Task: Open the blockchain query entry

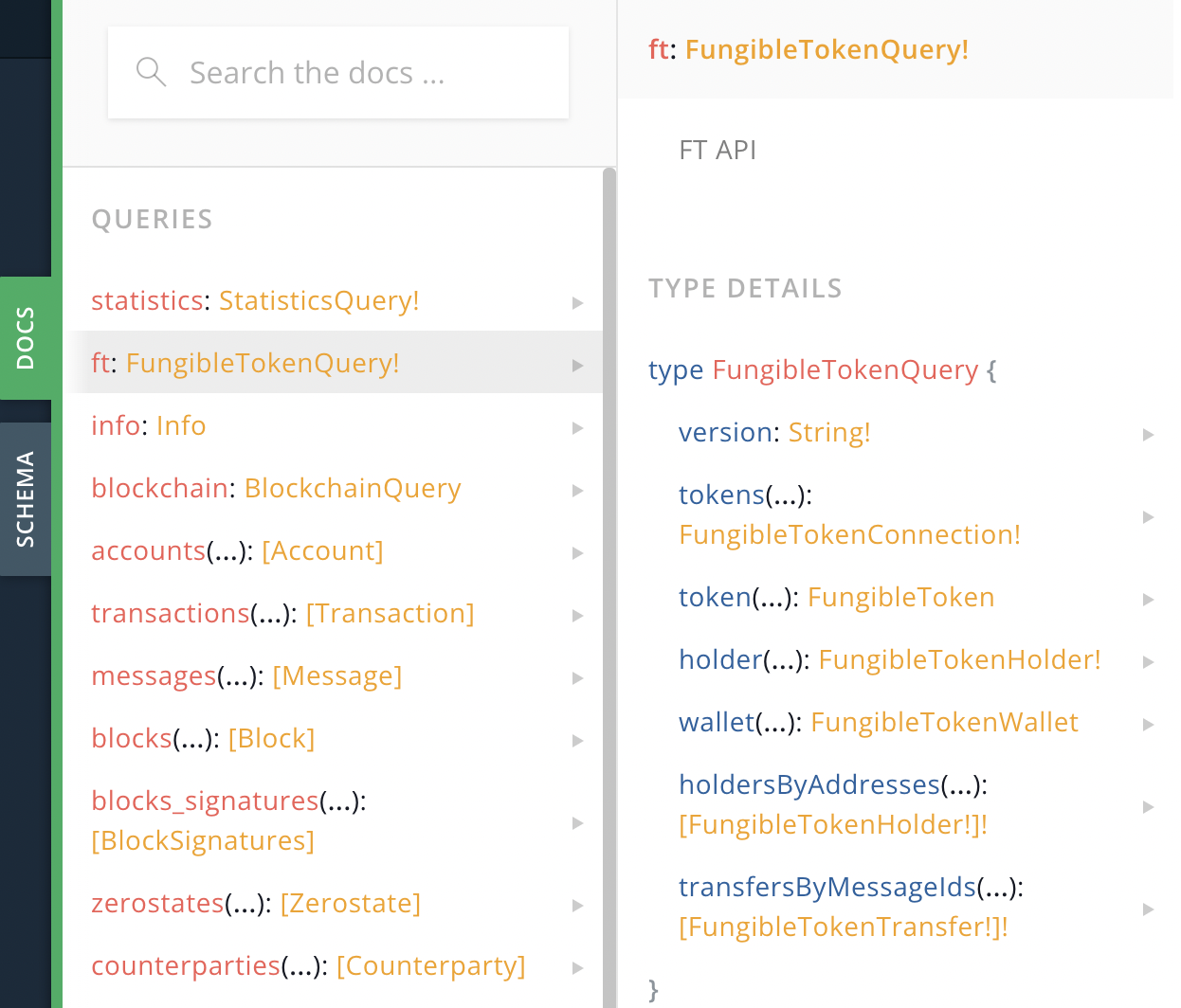Action: coord(276,489)
